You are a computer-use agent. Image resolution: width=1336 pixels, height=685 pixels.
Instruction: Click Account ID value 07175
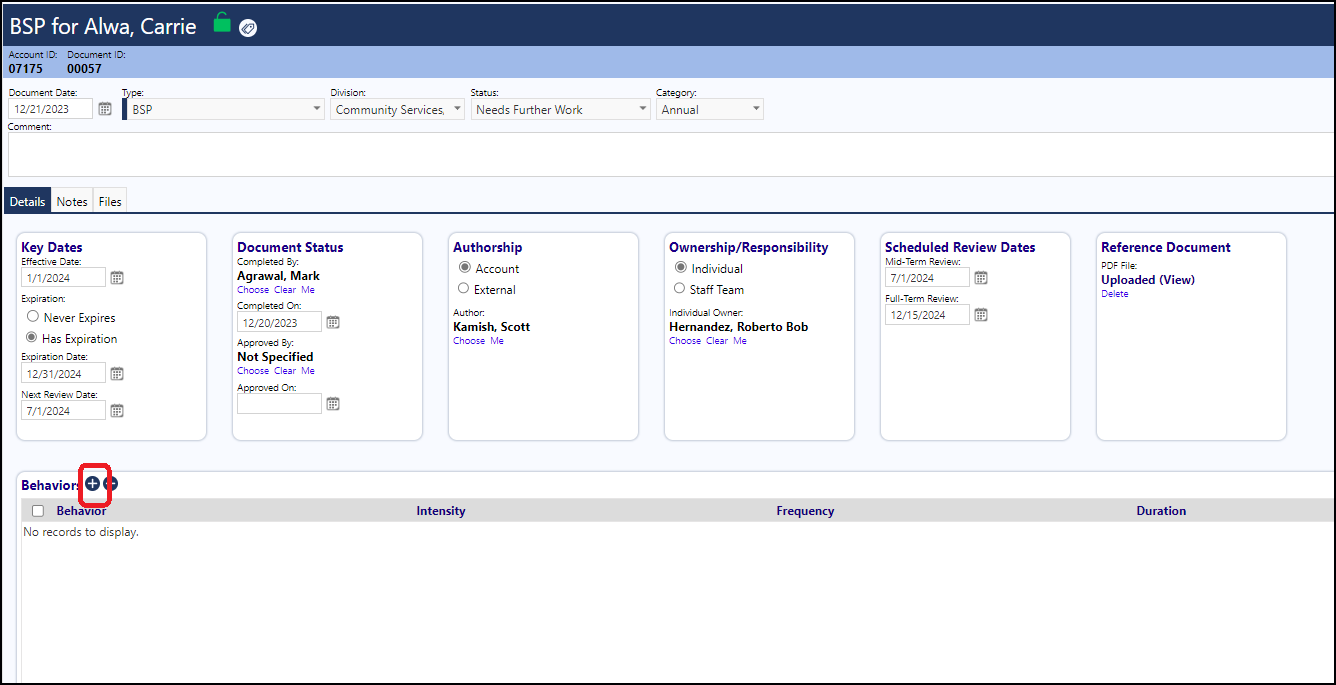[26, 69]
